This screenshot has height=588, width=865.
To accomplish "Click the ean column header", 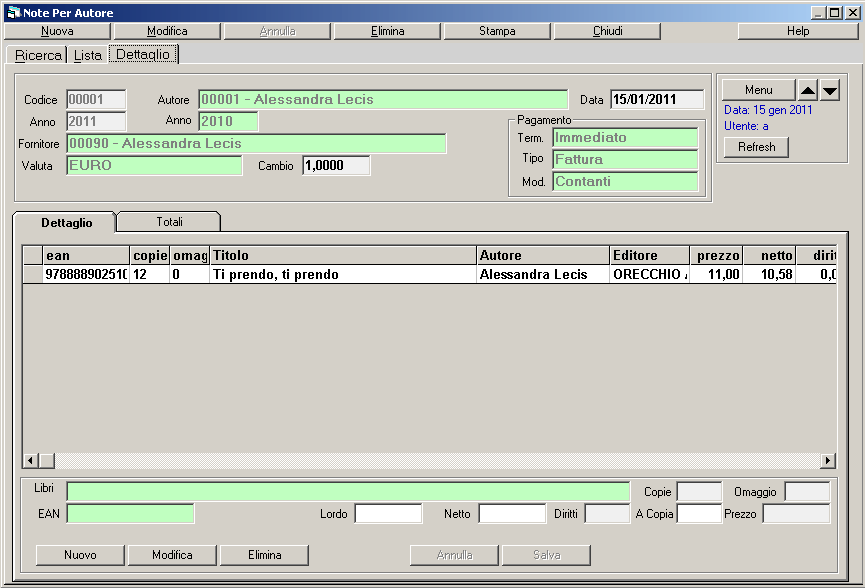I will click(86, 255).
